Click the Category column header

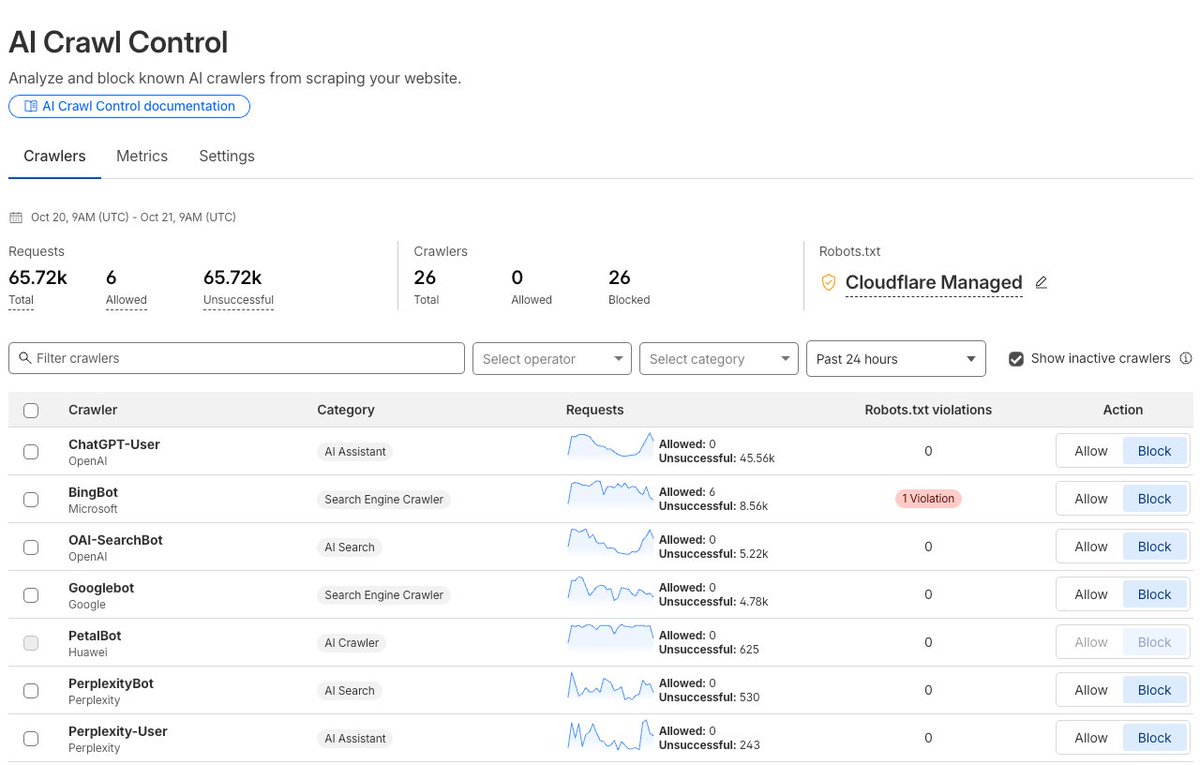[x=346, y=410]
